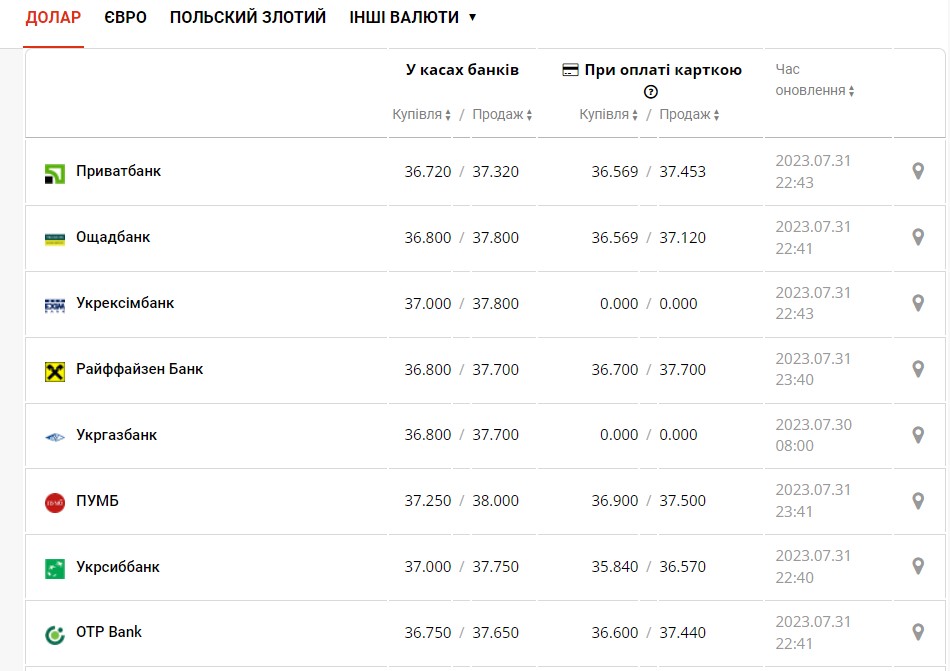Open the Укрсиббанк location map pin
Screen dimensions: 950x671
[918, 567]
